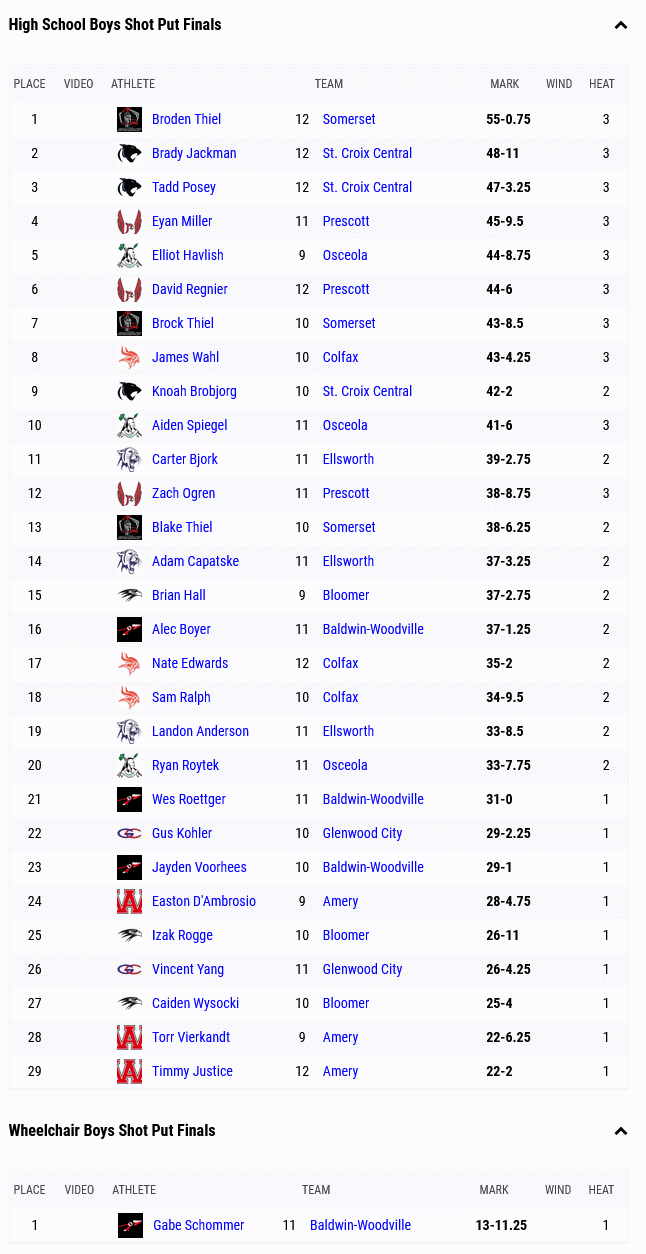Click Bloomer hawk logo next to Brian Hall
The width and height of the screenshot is (646, 1254).
click(x=129, y=595)
